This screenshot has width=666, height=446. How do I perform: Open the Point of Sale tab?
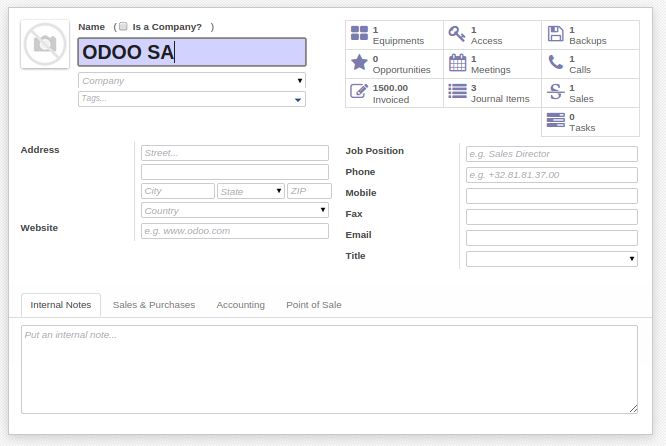pos(313,305)
